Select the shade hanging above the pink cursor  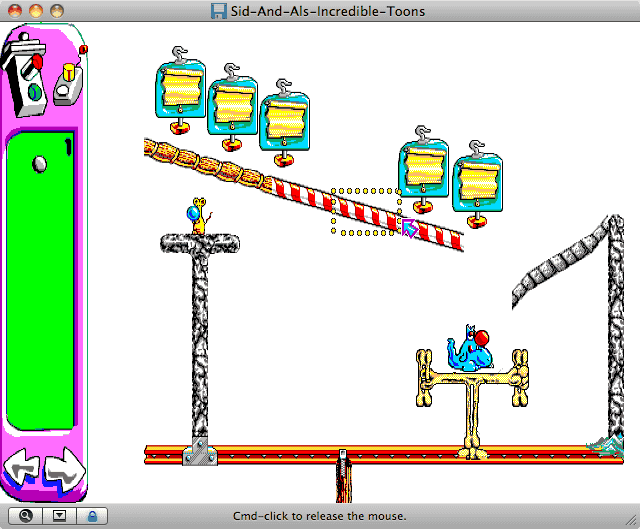click(423, 170)
